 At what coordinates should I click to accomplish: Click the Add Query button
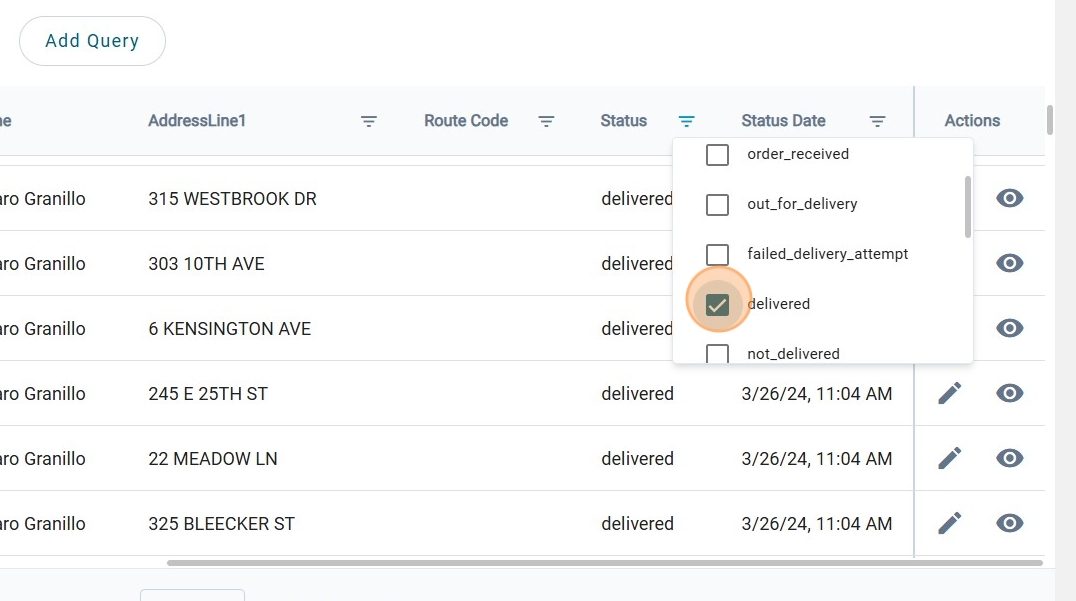coord(92,41)
